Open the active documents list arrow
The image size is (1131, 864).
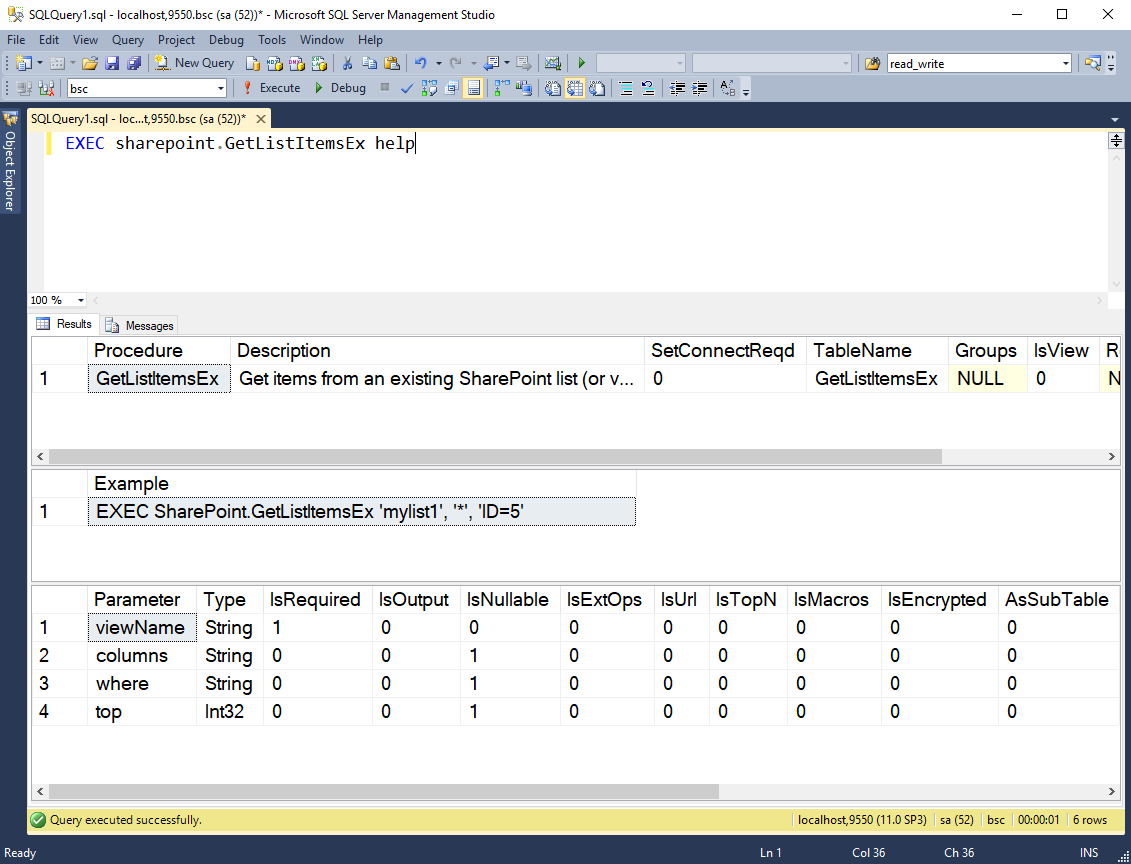(1115, 120)
